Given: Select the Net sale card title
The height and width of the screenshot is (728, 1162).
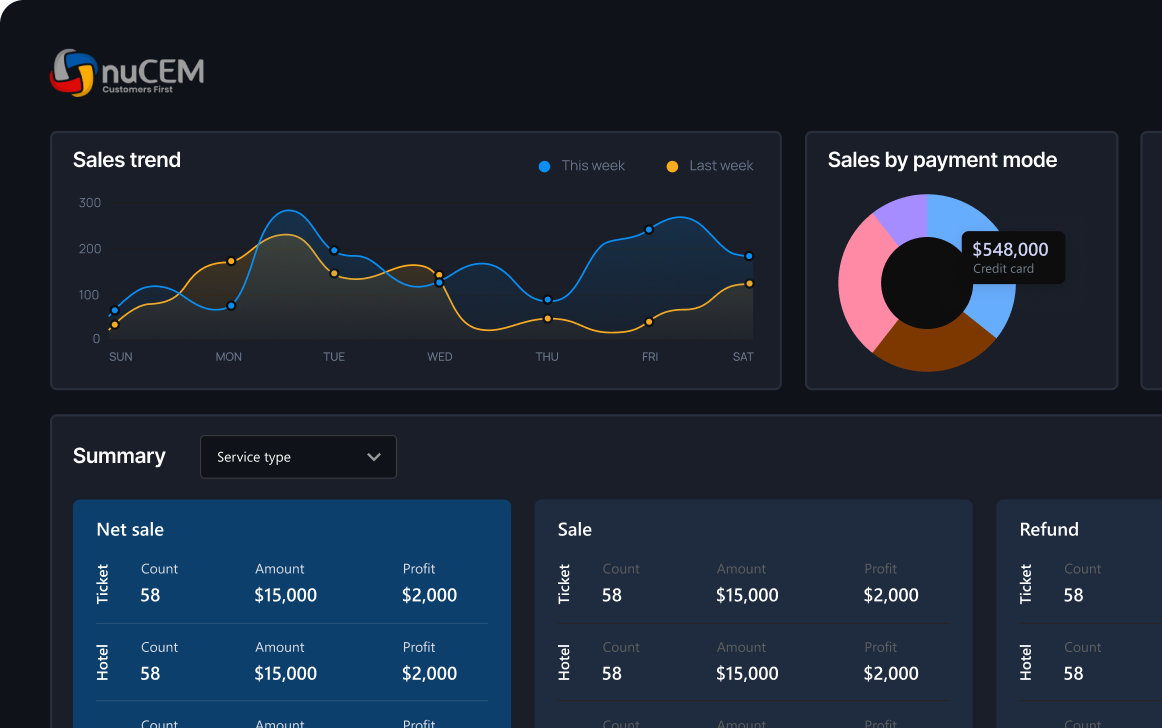Looking at the screenshot, I should pyautogui.click(x=130, y=529).
